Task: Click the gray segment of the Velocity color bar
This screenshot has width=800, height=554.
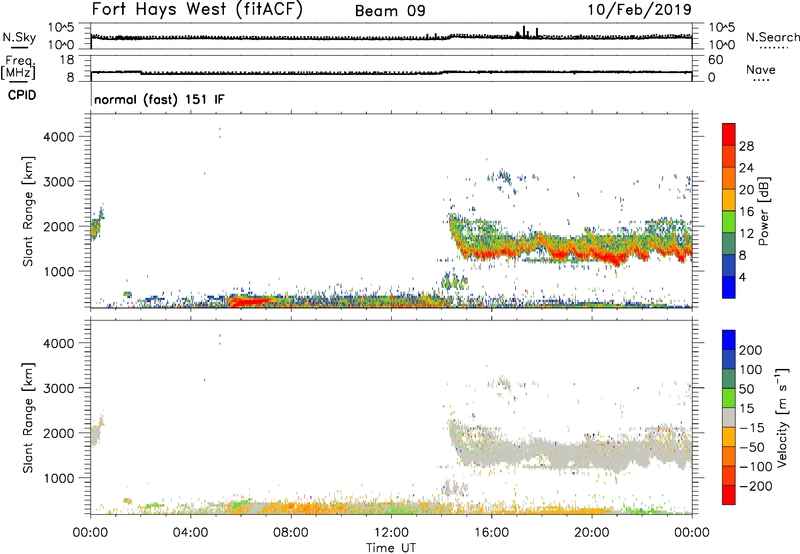Action: (729, 418)
